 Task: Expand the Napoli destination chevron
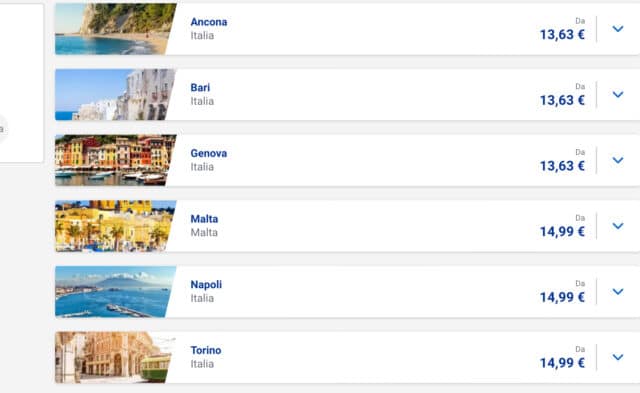tap(618, 291)
